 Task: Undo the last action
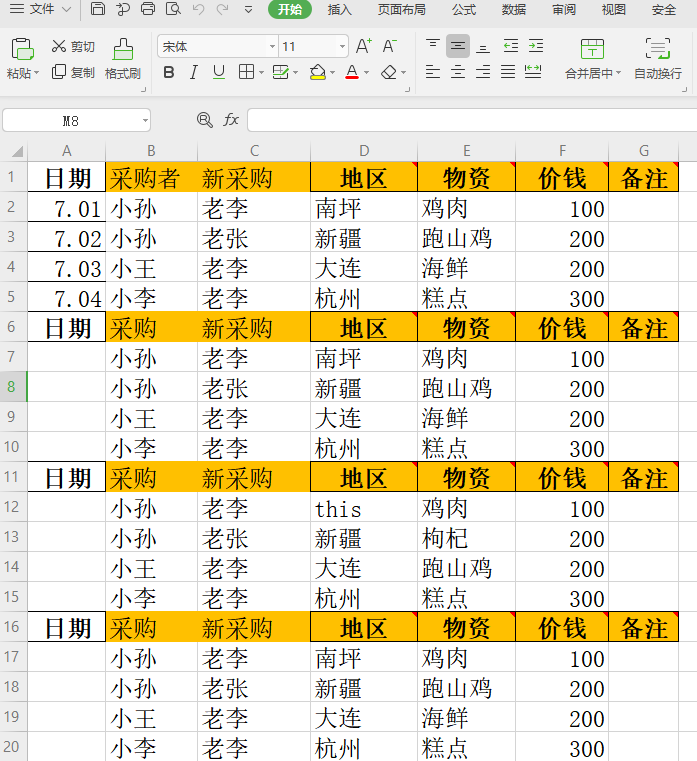(198, 9)
